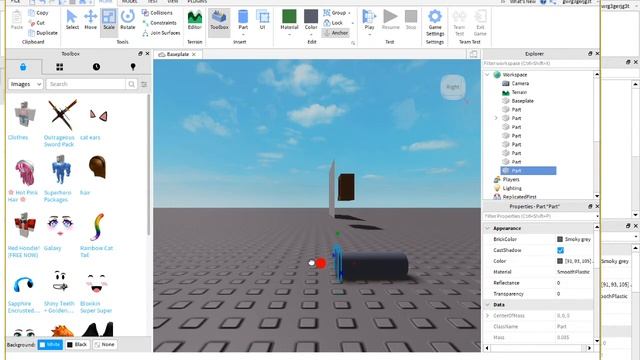Viewport: 640px width, 360px height.
Task: Toggle Collisions option
Action: 157,13
